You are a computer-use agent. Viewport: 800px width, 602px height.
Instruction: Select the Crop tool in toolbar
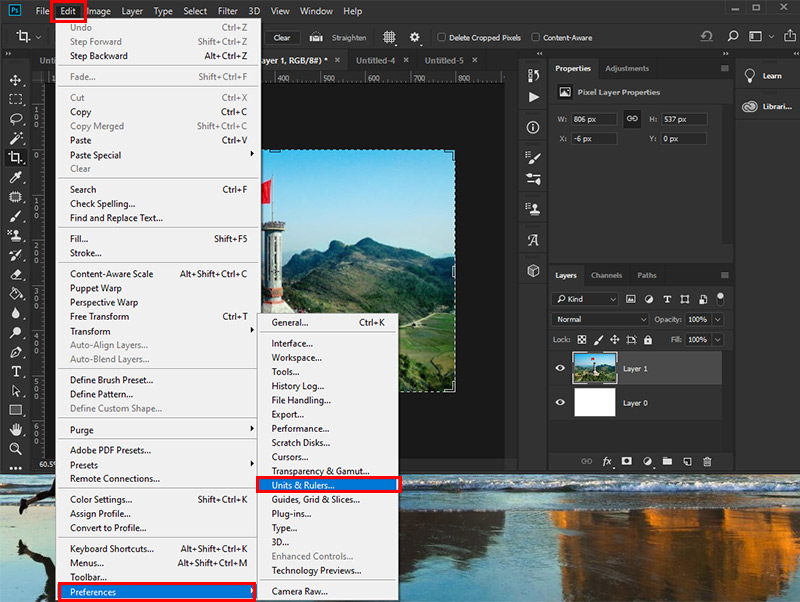tap(15, 158)
